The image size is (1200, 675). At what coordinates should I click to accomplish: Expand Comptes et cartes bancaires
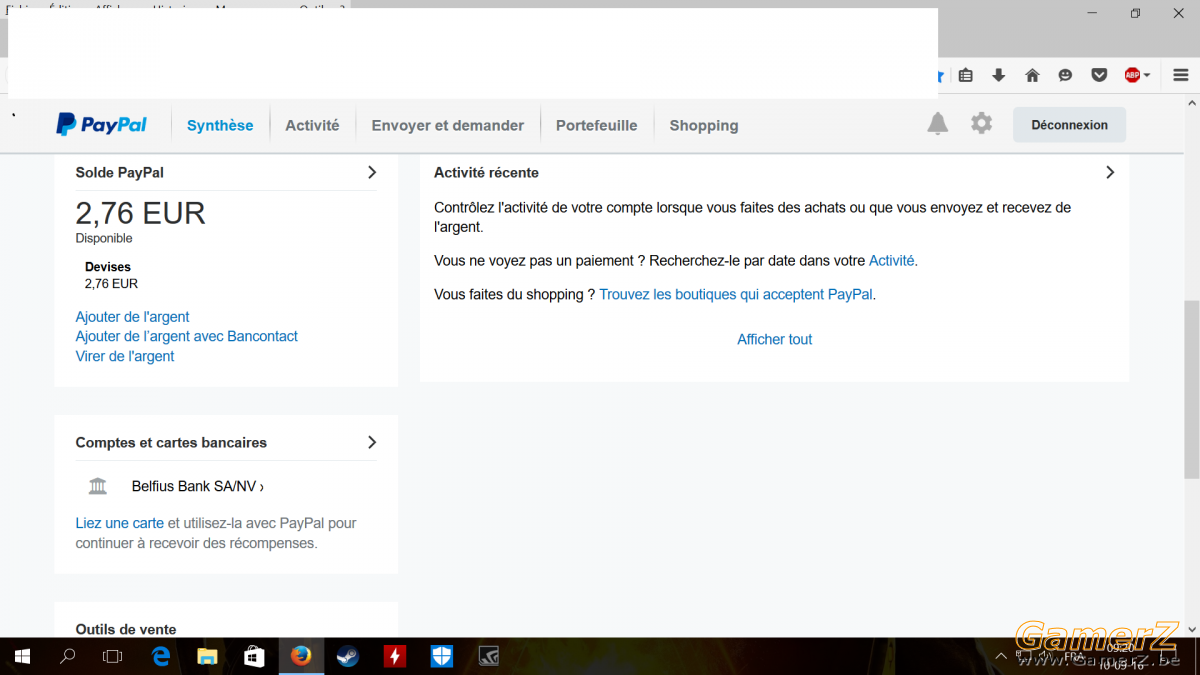point(372,442)
